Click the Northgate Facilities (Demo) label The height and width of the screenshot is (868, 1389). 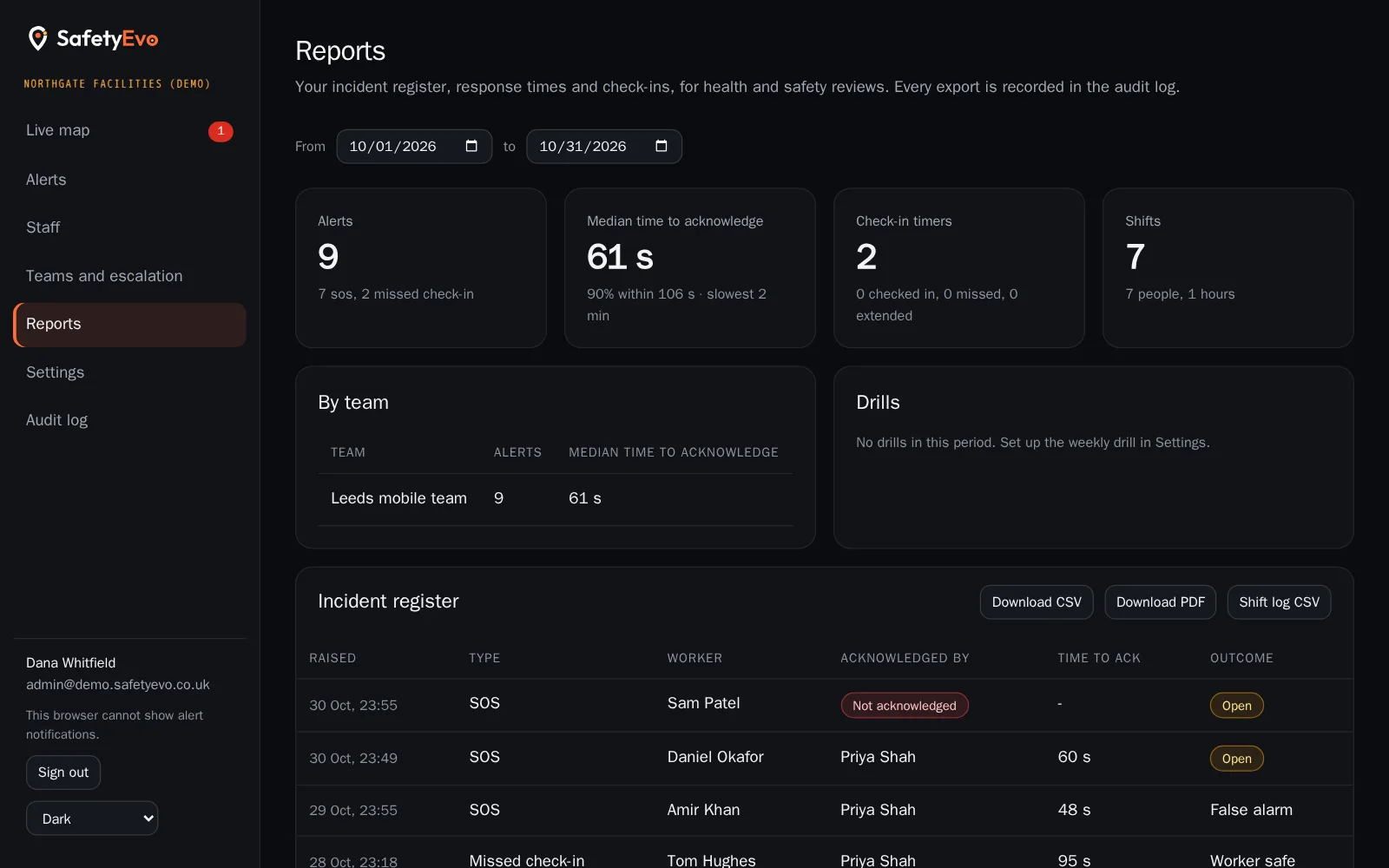point(117,84)
